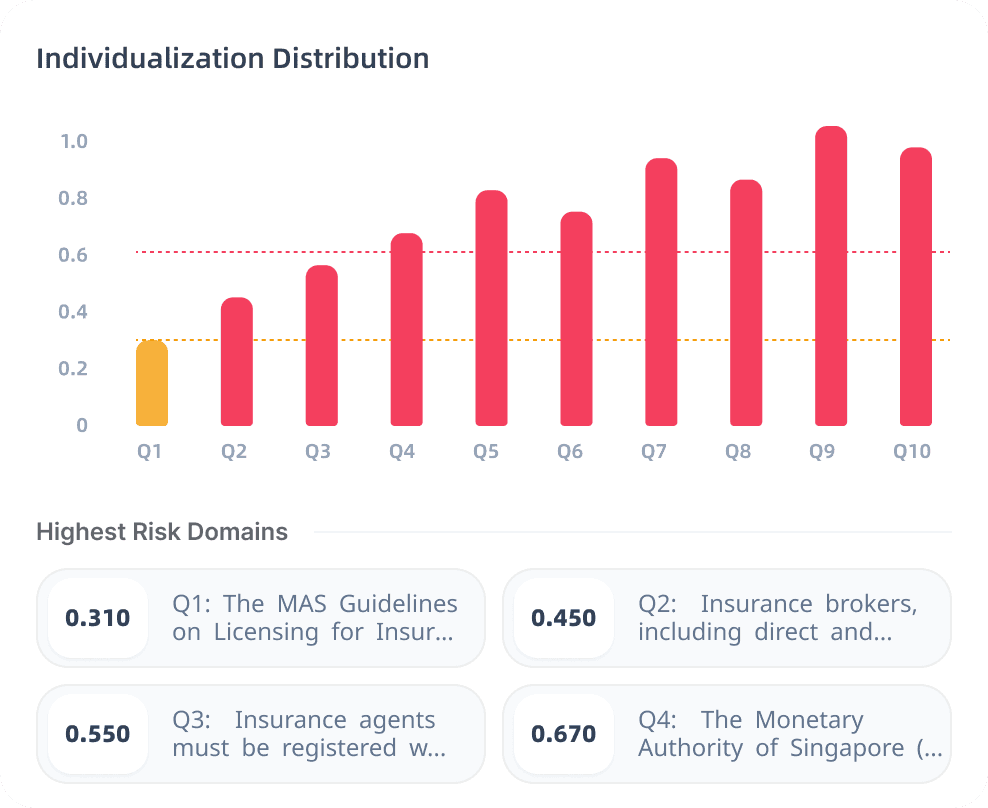Click the 0.550 score badge

[x=98, y=734]
